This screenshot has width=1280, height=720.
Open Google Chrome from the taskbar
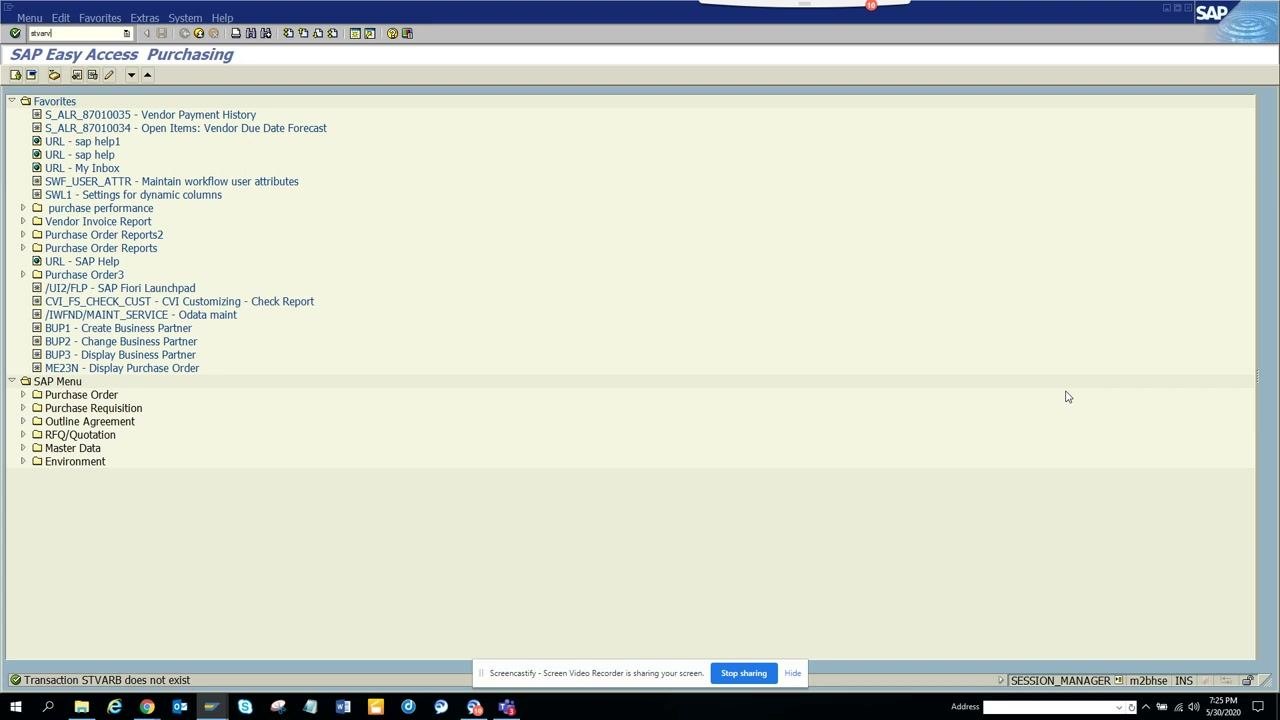click(x=147, y=707)
